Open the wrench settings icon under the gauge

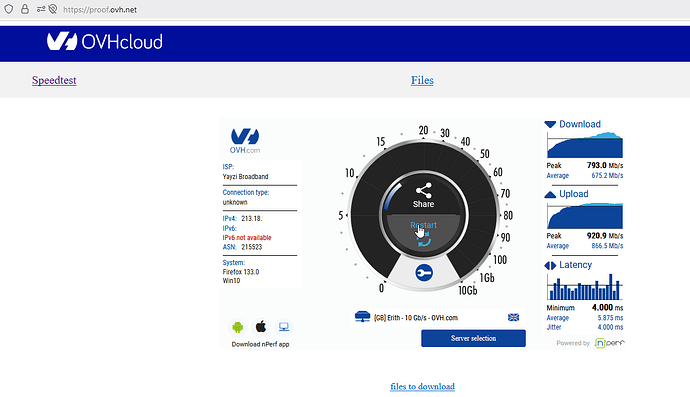[424, 273]
